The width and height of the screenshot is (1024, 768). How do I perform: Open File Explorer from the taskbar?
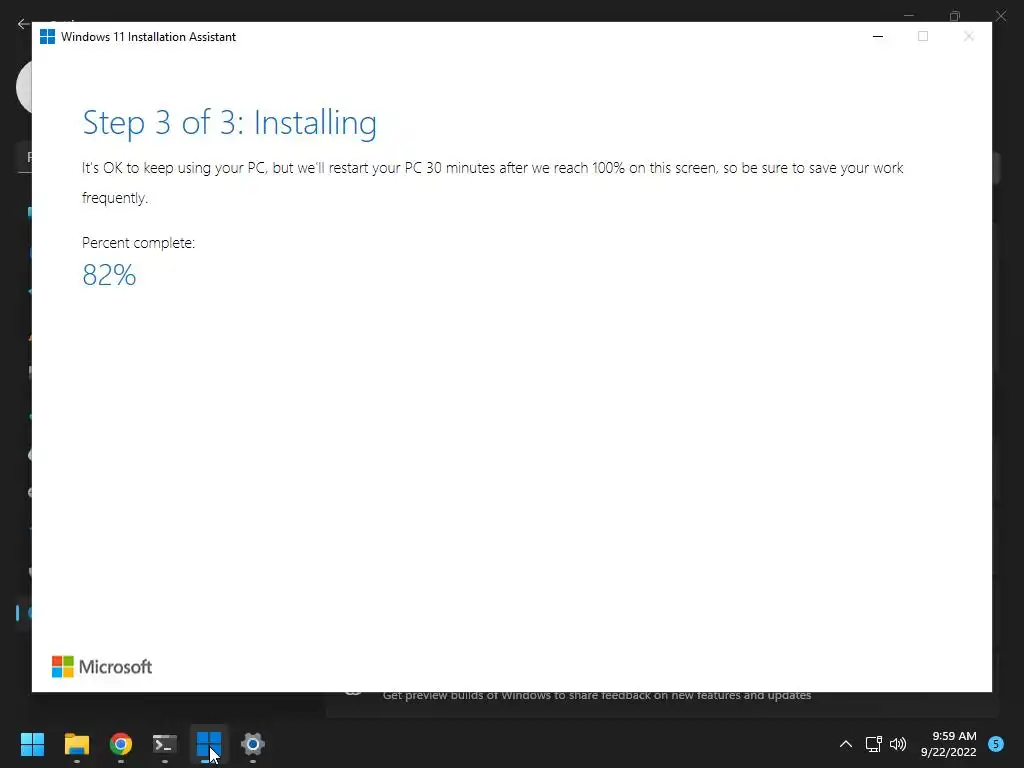[x=76, y=744]
